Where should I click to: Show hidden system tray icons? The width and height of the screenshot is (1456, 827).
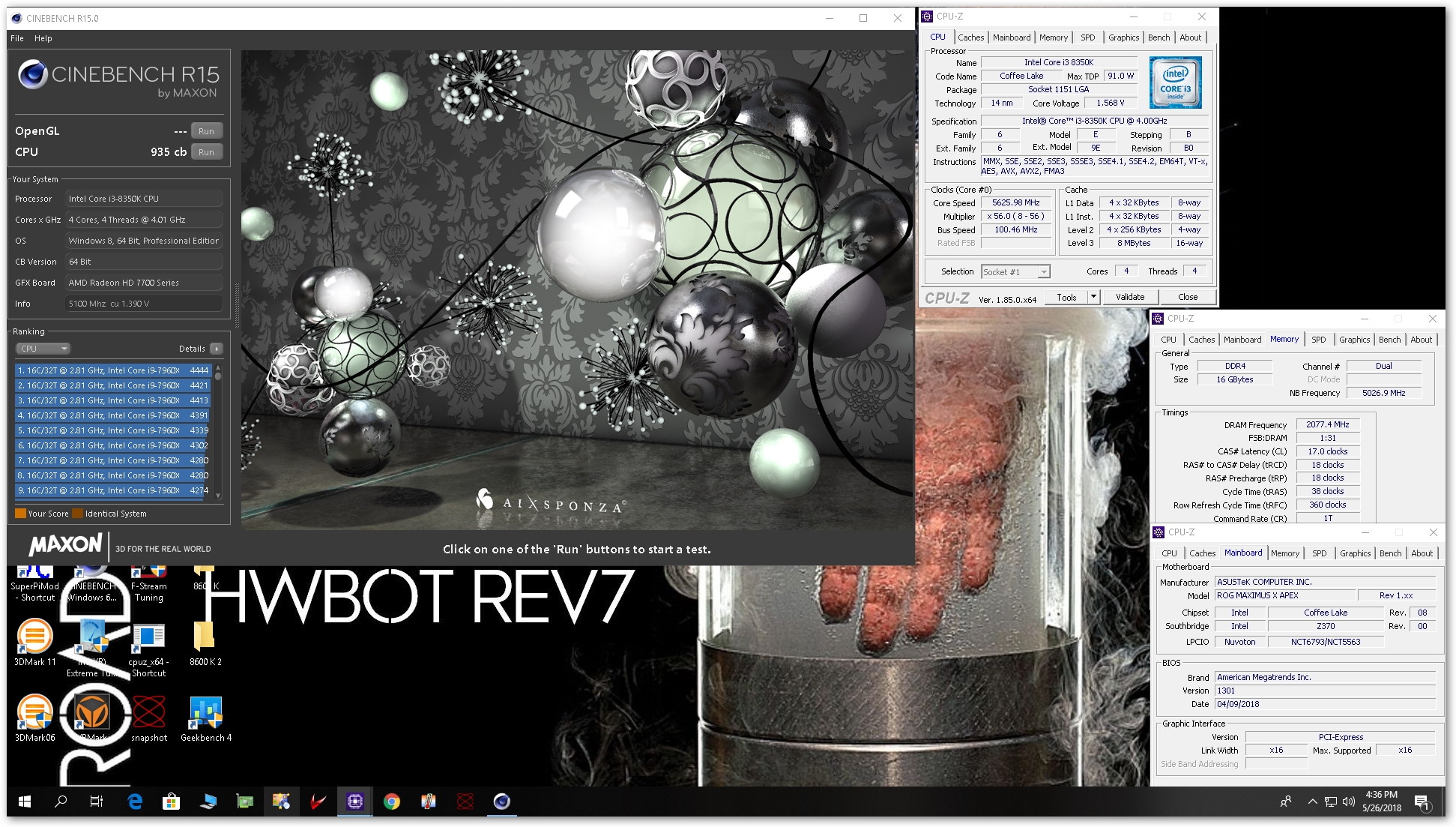(x=1312, y=802)
